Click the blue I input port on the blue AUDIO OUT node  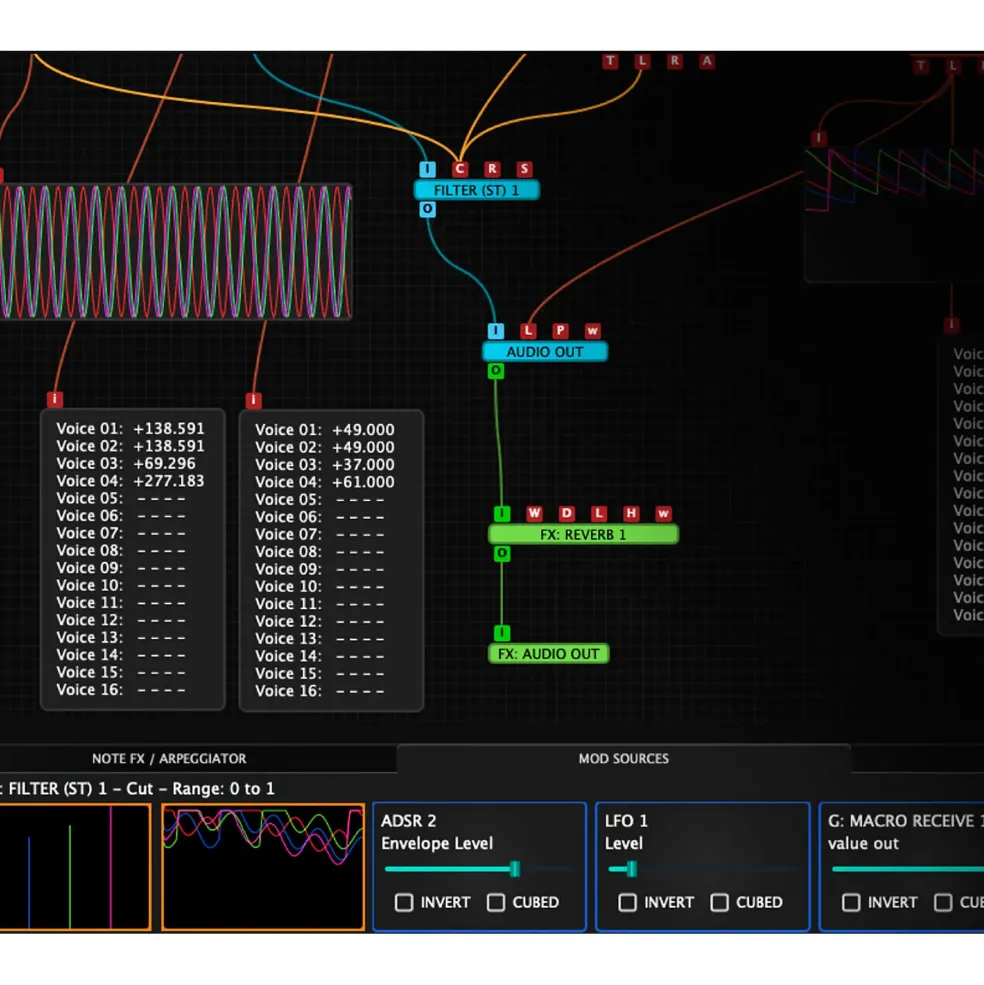click(x=496, y=330)
